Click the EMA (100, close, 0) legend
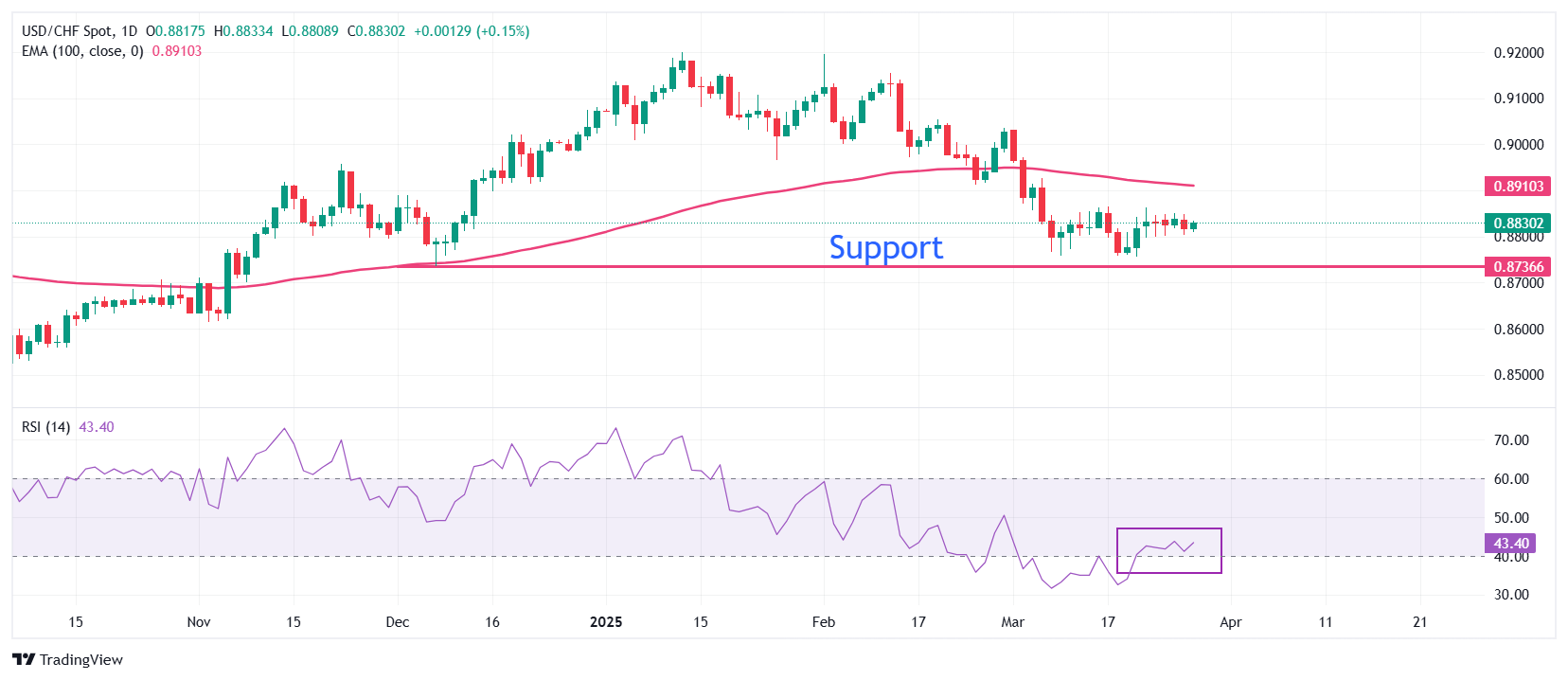The width and height of the screenshot is (1568, 680). tap(82, 51)
